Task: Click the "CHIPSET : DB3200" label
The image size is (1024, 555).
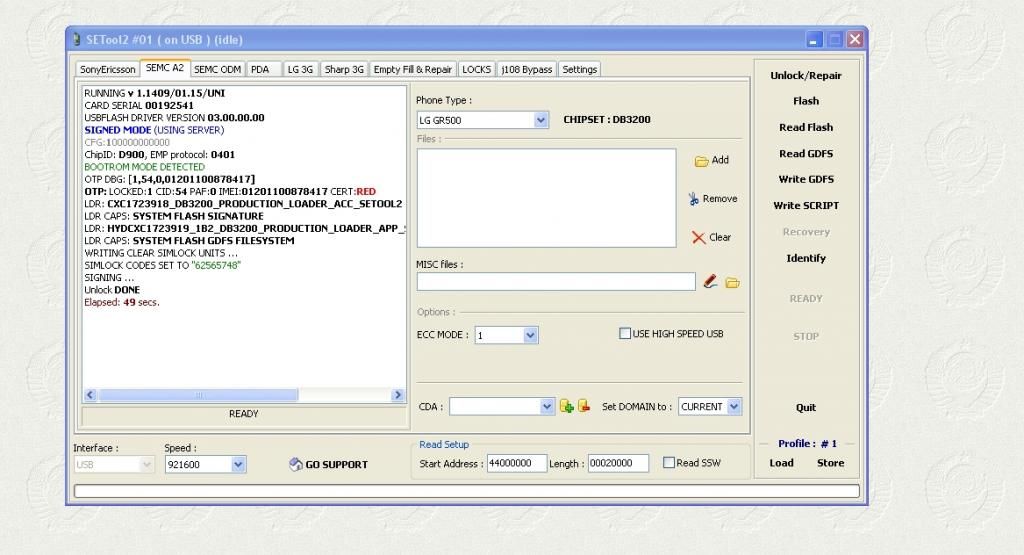Action: point(607,120)
